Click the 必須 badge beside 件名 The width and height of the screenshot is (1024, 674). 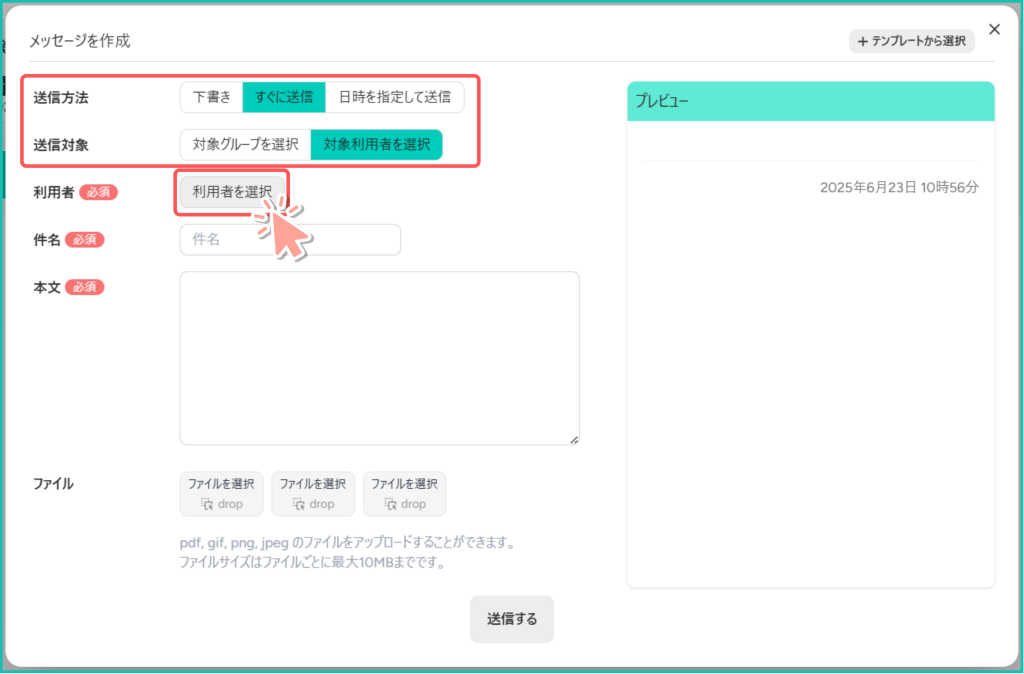85,240
